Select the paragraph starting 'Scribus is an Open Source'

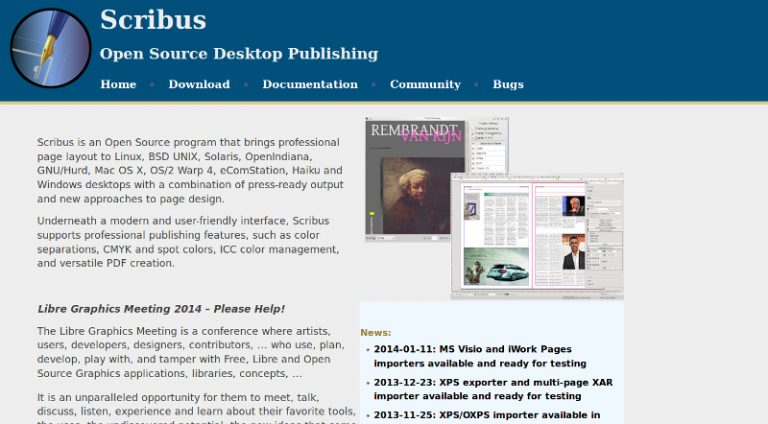191,170
